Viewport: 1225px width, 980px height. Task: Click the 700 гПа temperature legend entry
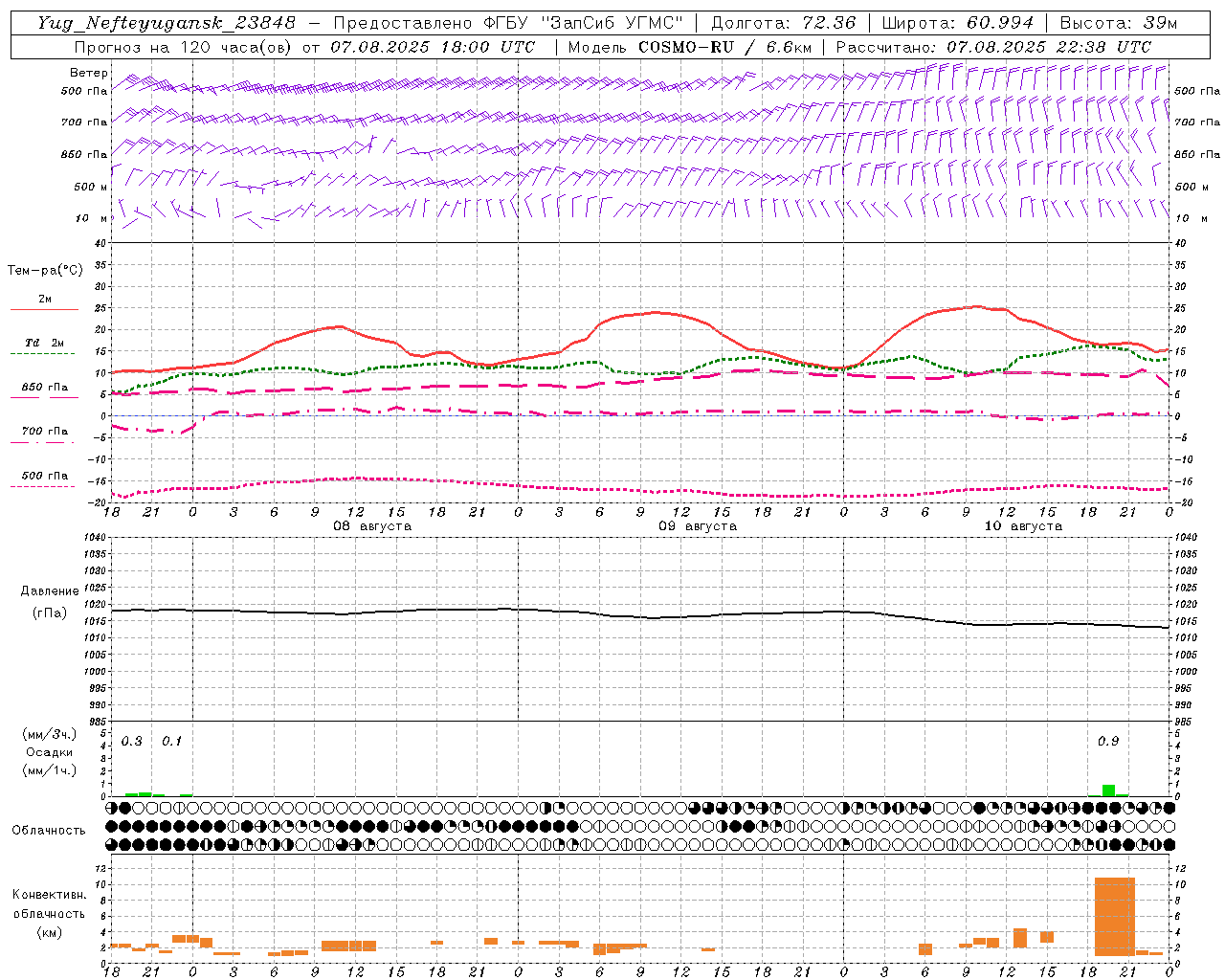(45, 432)
